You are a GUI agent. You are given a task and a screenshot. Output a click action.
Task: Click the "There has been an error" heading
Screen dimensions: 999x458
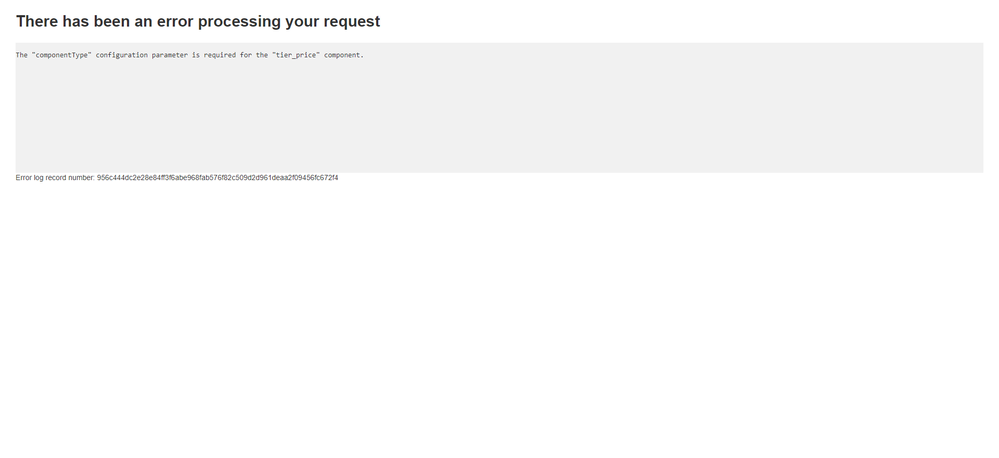pyautogui.click(x=198, y=22)
